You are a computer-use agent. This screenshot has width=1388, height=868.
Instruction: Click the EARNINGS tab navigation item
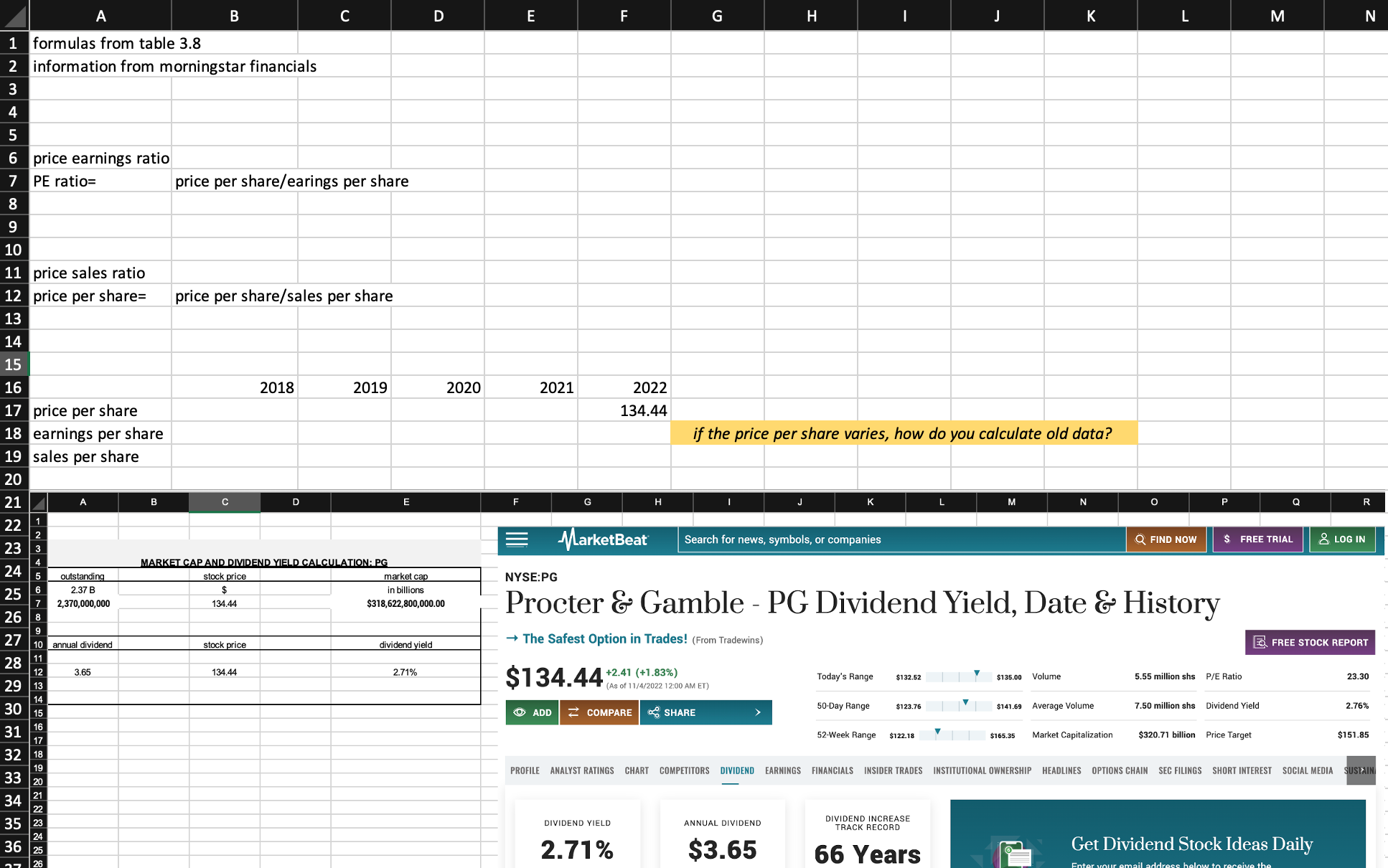point(783,770)
